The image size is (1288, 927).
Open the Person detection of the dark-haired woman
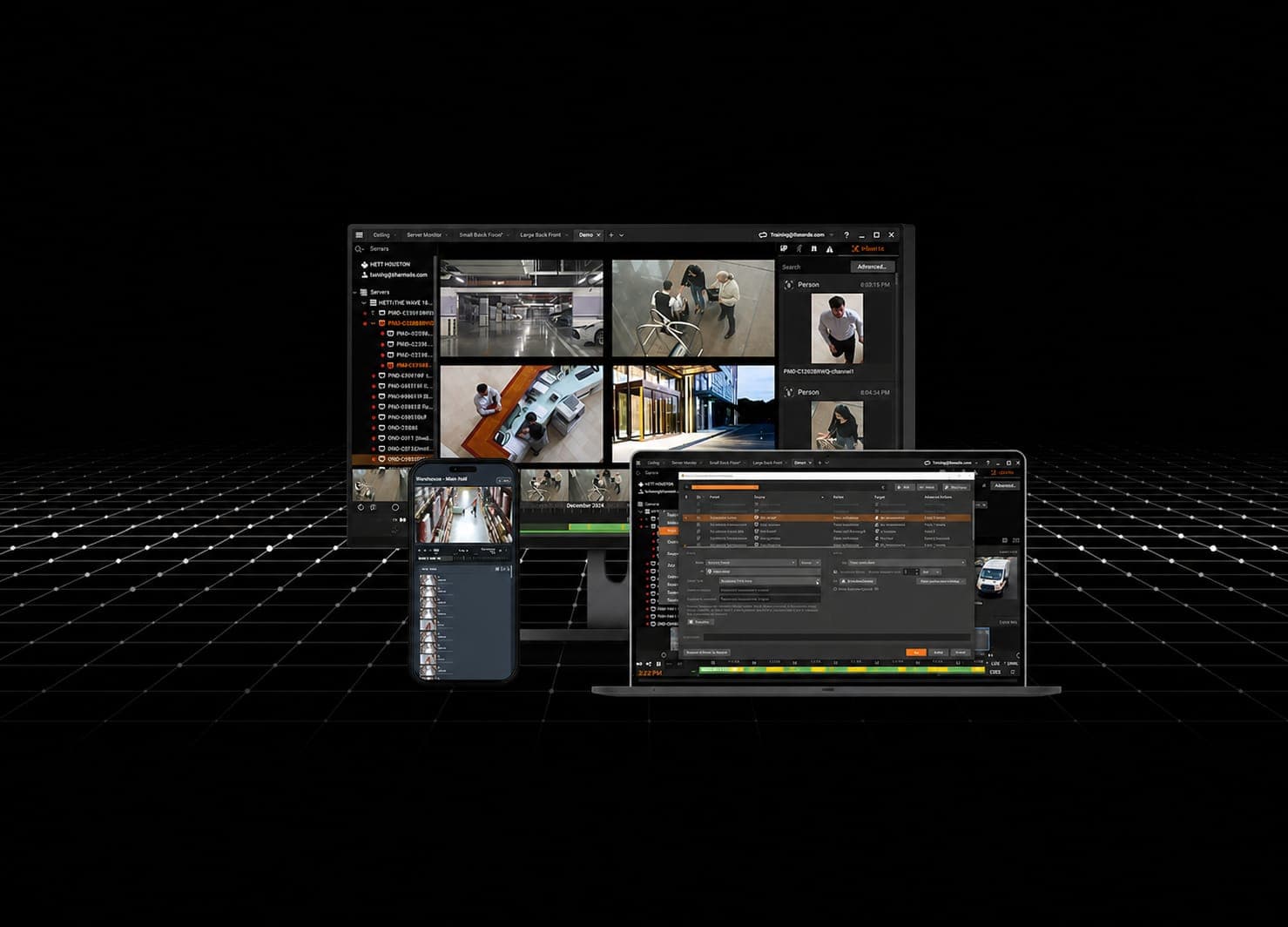[x=836, y=425]
